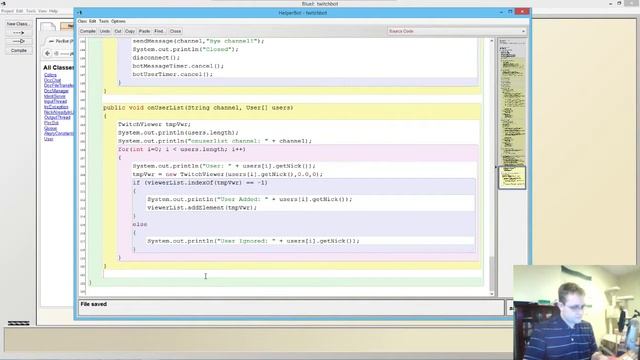640x360 pixels.
Task: Click Compile button in the BlueJ main window
Action: click(18, 50)
